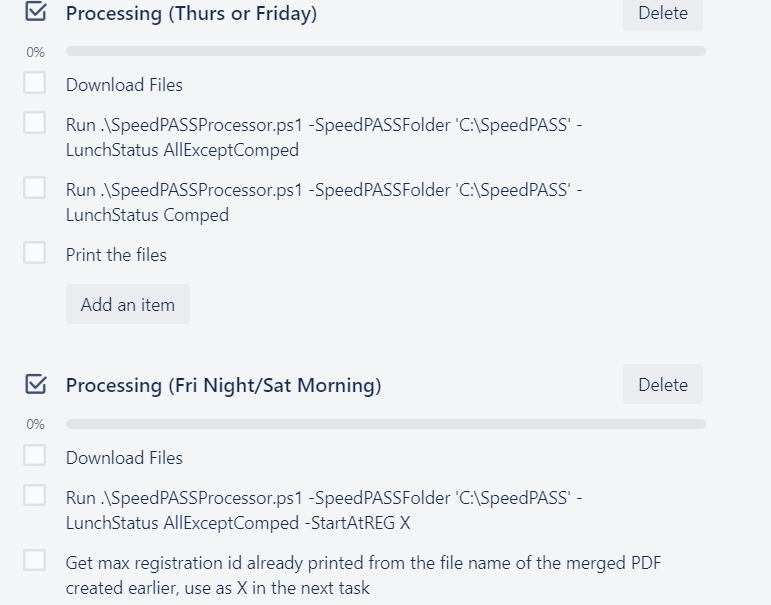Delete the Processing (Thurs or Friday) checklist
771x605 pixels.
pyautogui.click(x=662, y=14)
